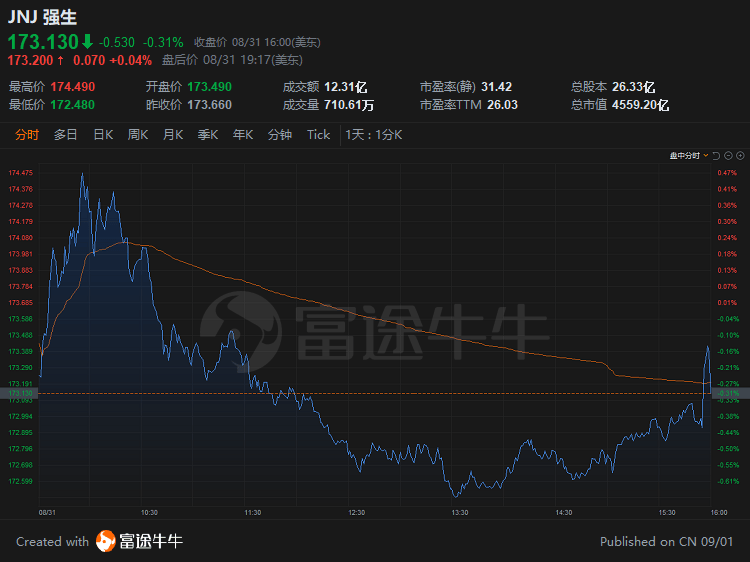Switch to the 日K tab
Image resolution: width=750 pixels, height=562 pixels.
coord(103,135)
